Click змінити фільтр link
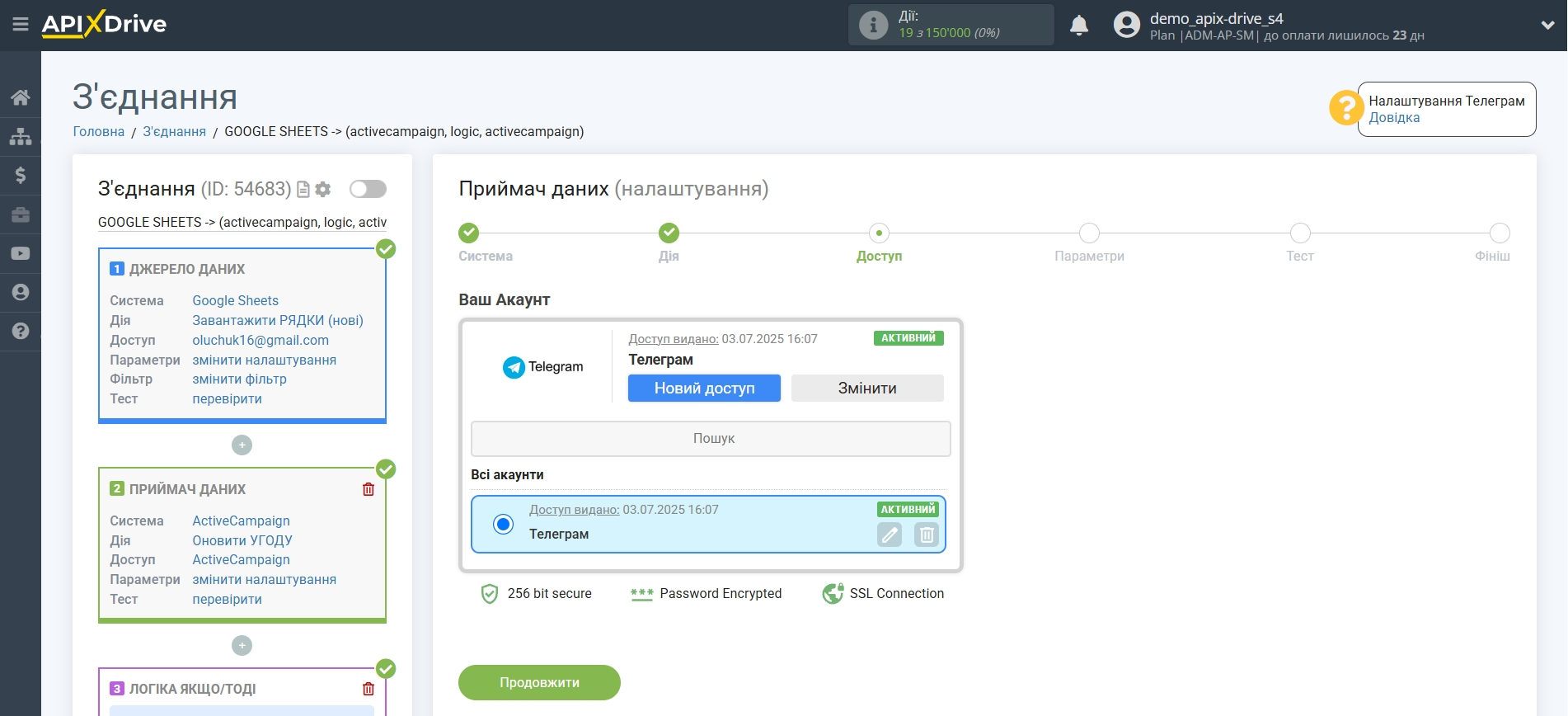Screen dimensions: 1568x716 [x=239, y=379]
